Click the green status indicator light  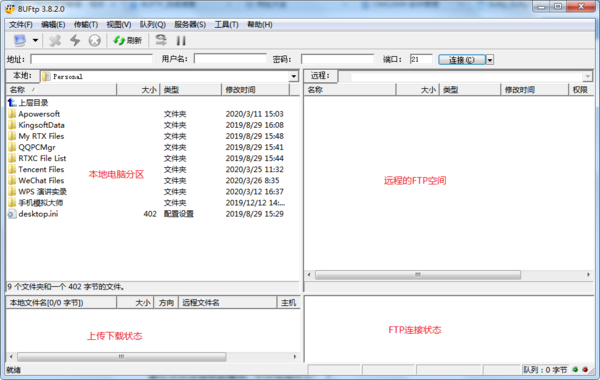point(575,369)
